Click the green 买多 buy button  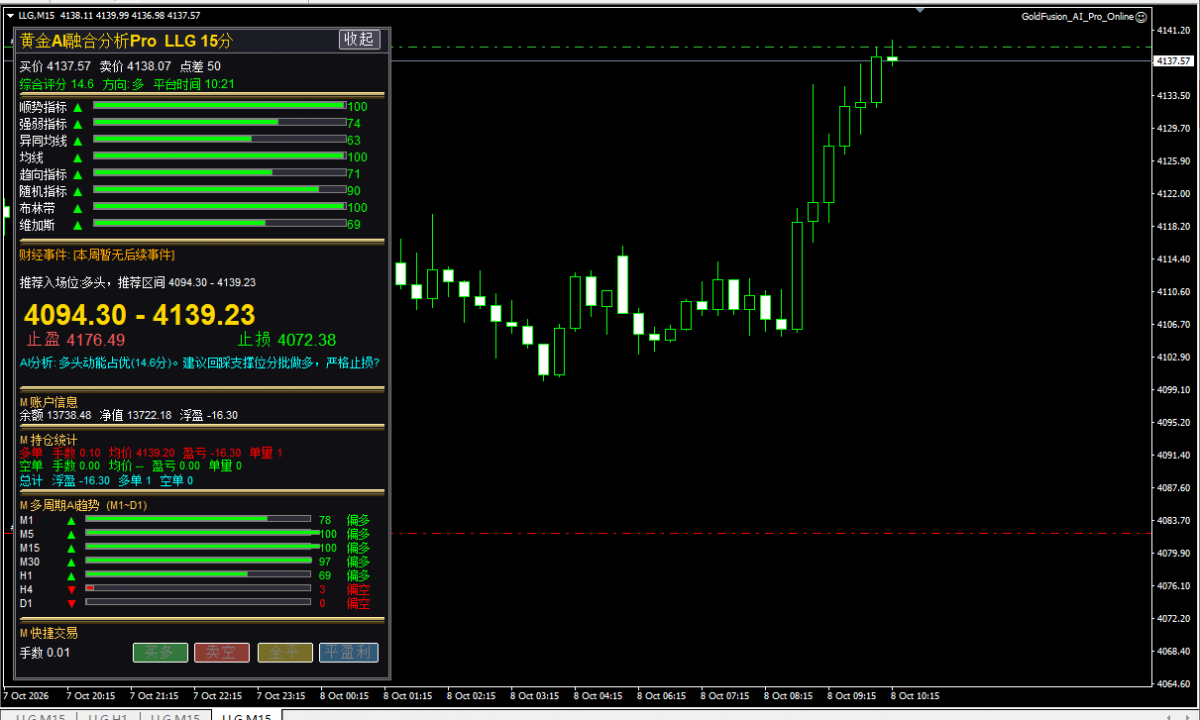160,652
